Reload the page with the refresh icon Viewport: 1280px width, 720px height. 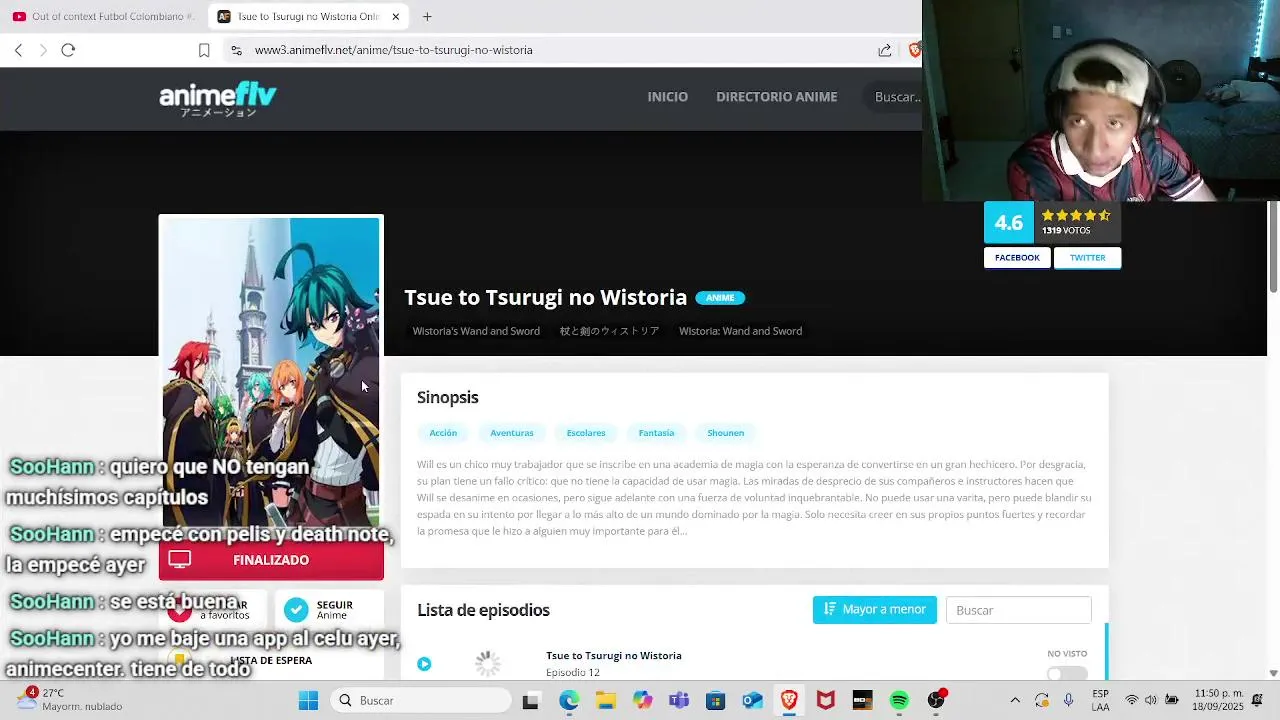point(68,50)
